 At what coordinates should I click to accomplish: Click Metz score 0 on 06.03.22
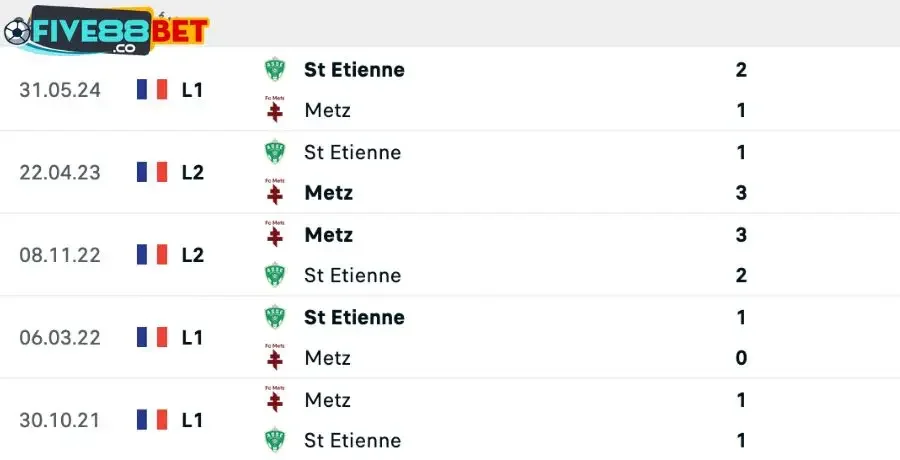tap(741, 358)
